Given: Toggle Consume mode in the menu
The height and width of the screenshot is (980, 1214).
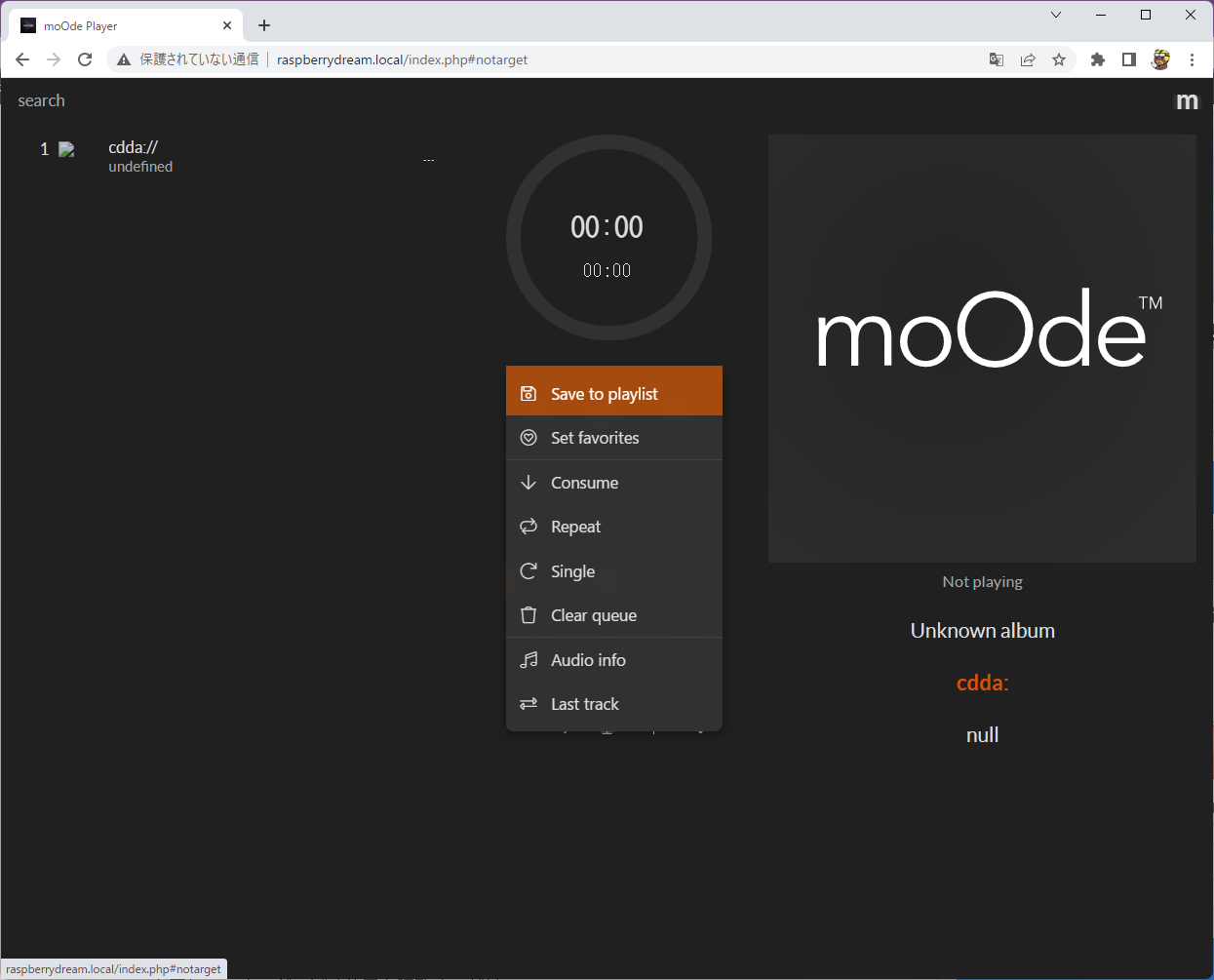Looking at the screenshot, I should (x=614, y=483).
